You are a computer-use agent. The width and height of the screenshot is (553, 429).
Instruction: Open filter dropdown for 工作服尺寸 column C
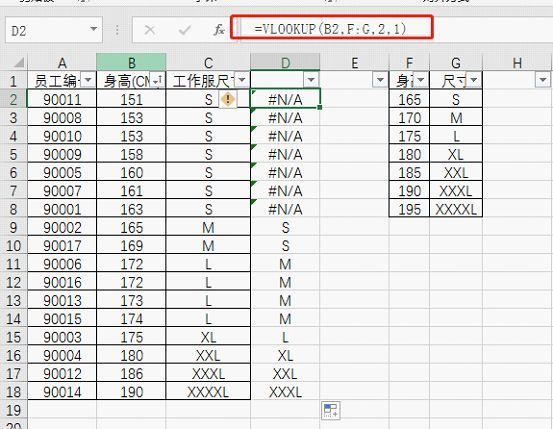(242, 80)
